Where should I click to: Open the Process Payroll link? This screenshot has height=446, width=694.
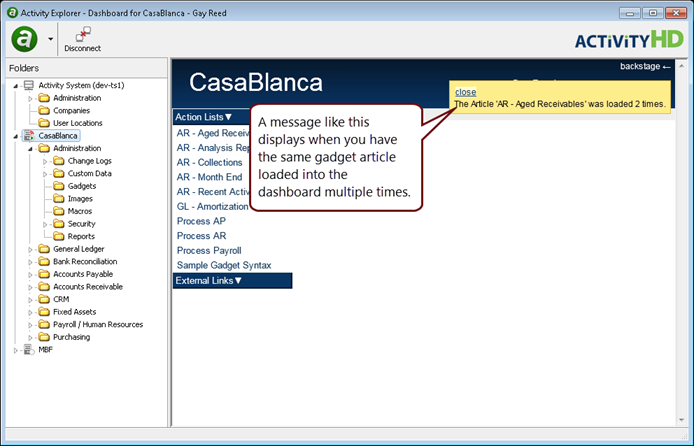(209, 250)
